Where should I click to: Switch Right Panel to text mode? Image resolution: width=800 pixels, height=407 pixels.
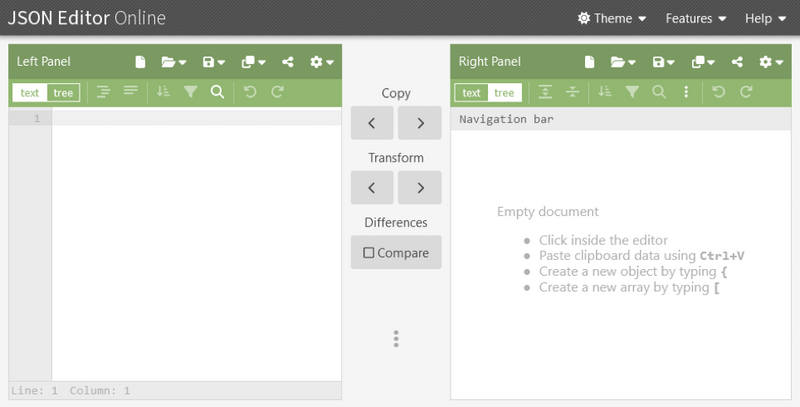click(471, 93)
